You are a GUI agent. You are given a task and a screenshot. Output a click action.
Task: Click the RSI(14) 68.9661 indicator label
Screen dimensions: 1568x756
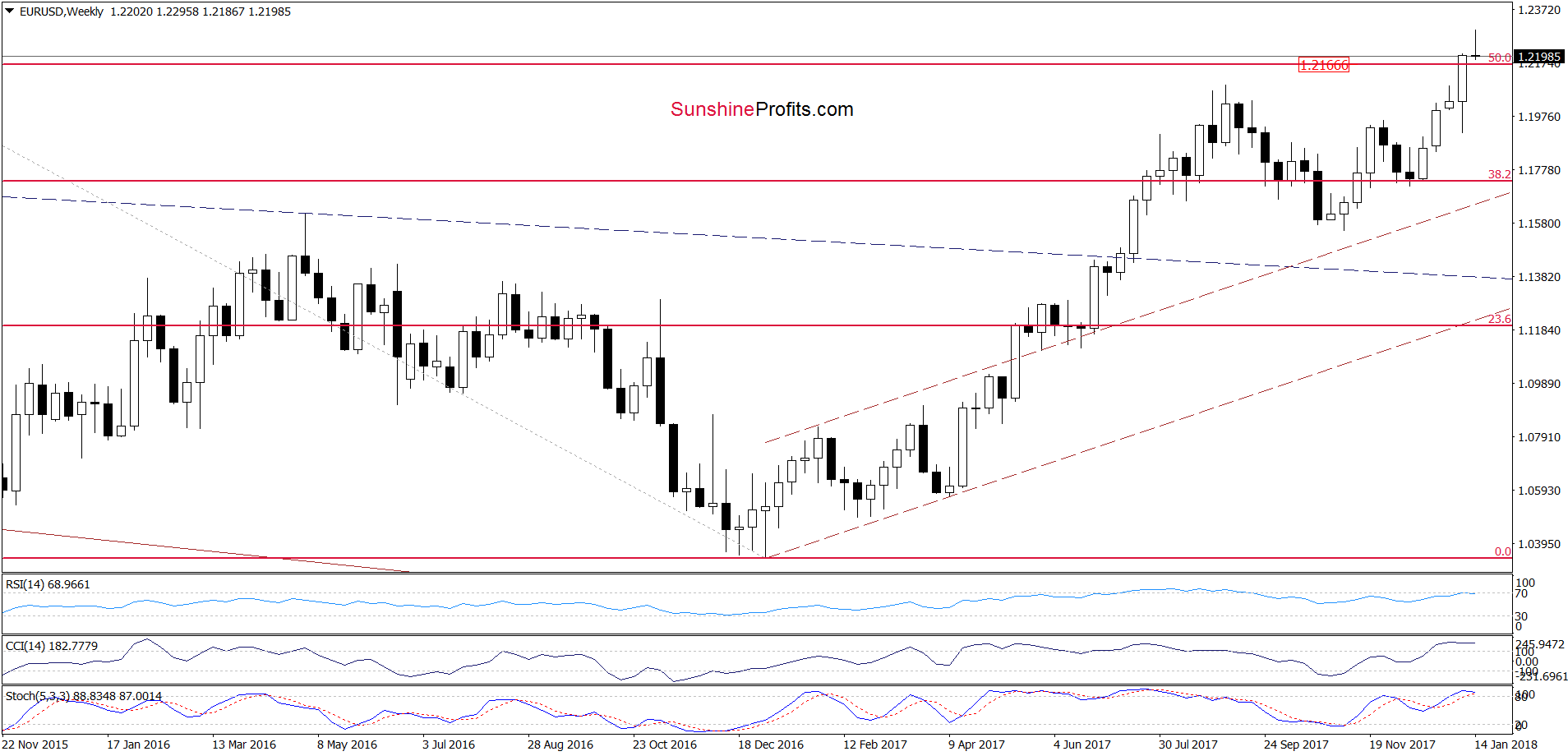pos(48,584)
